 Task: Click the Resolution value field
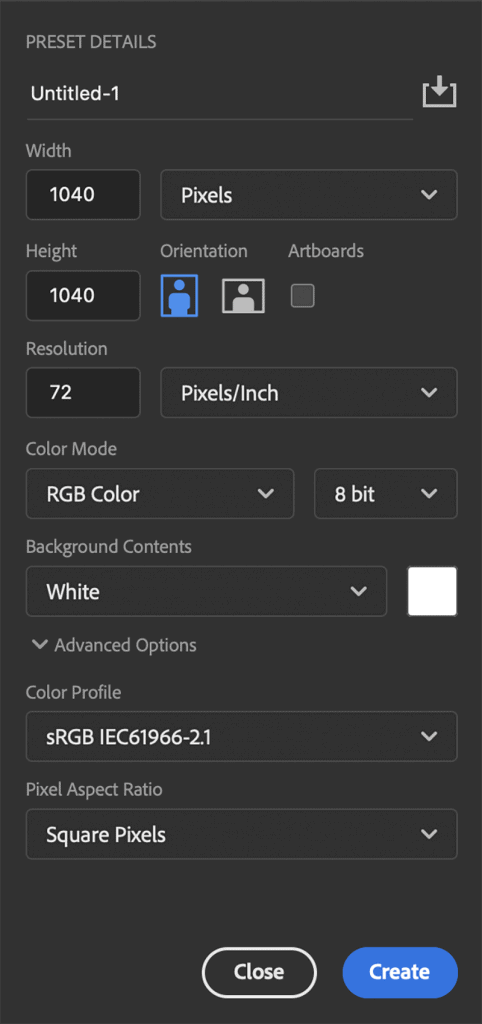point(83,392)
